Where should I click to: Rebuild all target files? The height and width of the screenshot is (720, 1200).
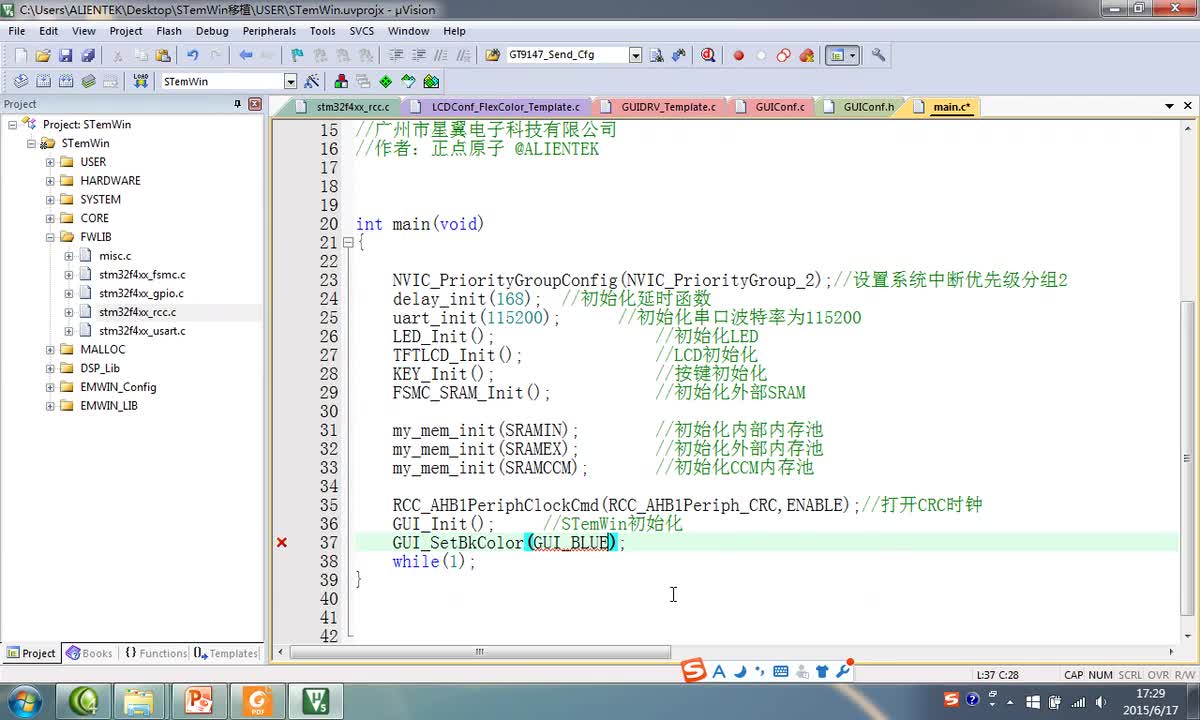65,81
